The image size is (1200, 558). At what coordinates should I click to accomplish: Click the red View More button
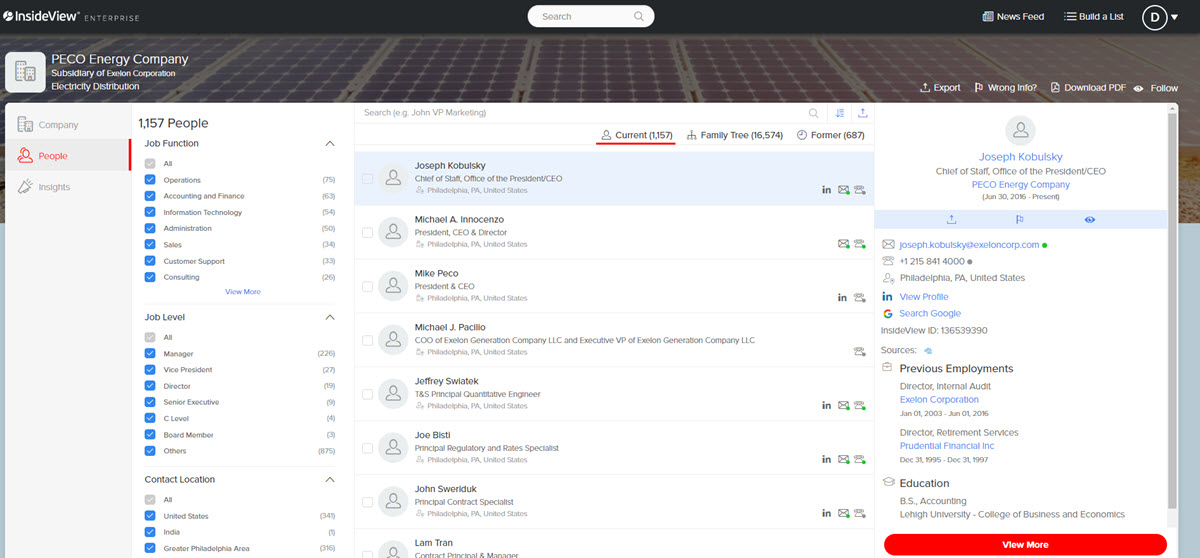click(x=1025, y=545)
